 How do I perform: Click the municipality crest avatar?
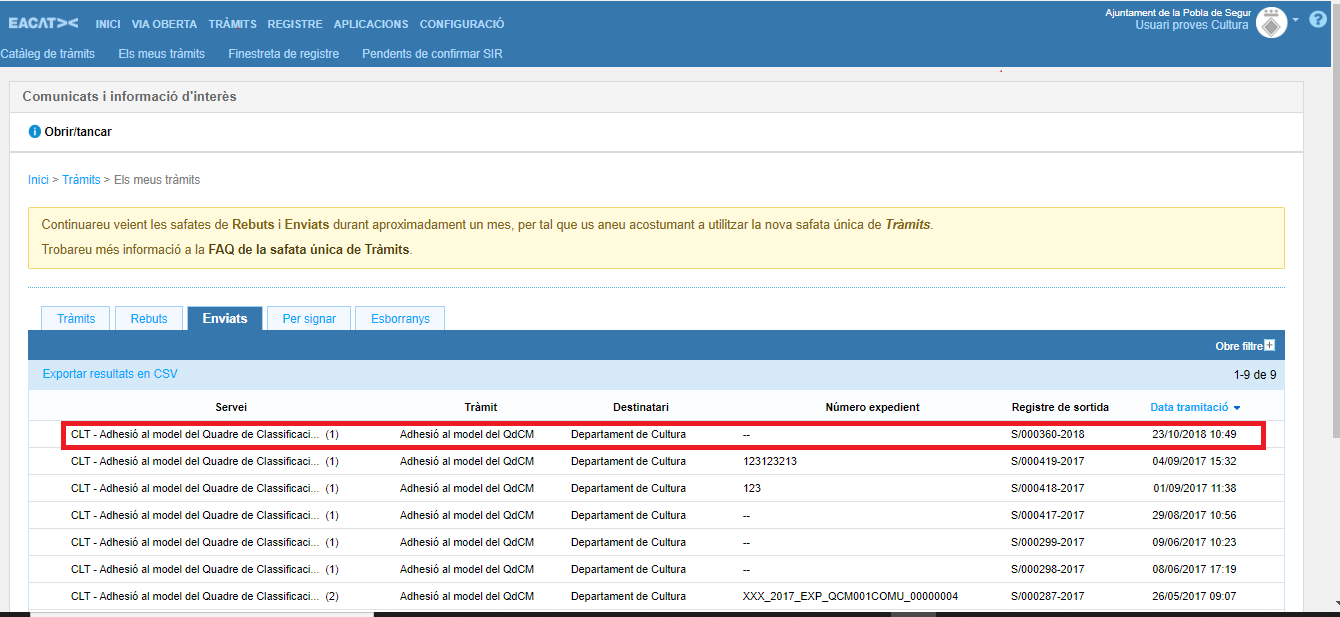coord(1271,22)
